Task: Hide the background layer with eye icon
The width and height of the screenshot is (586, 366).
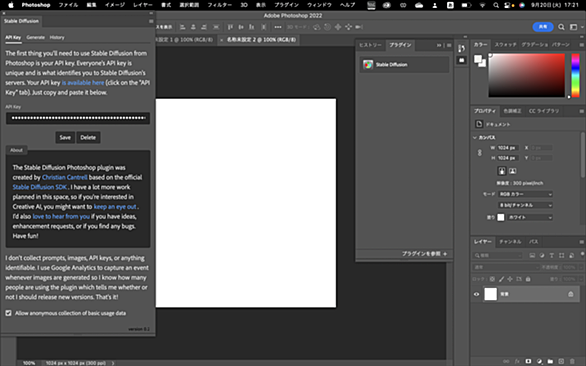Action: coord(476,294)
